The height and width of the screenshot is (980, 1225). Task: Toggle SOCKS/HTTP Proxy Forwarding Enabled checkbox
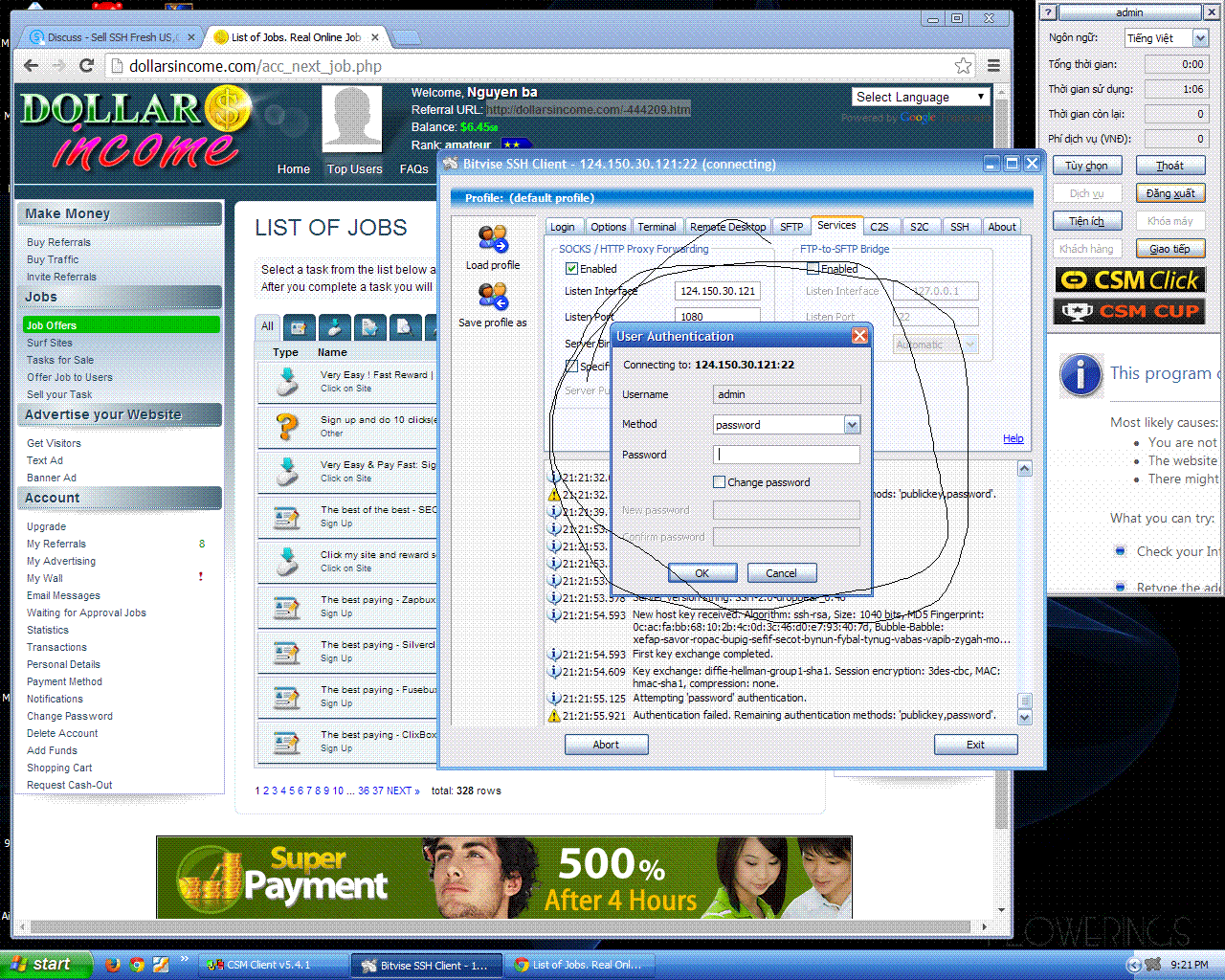571,269
